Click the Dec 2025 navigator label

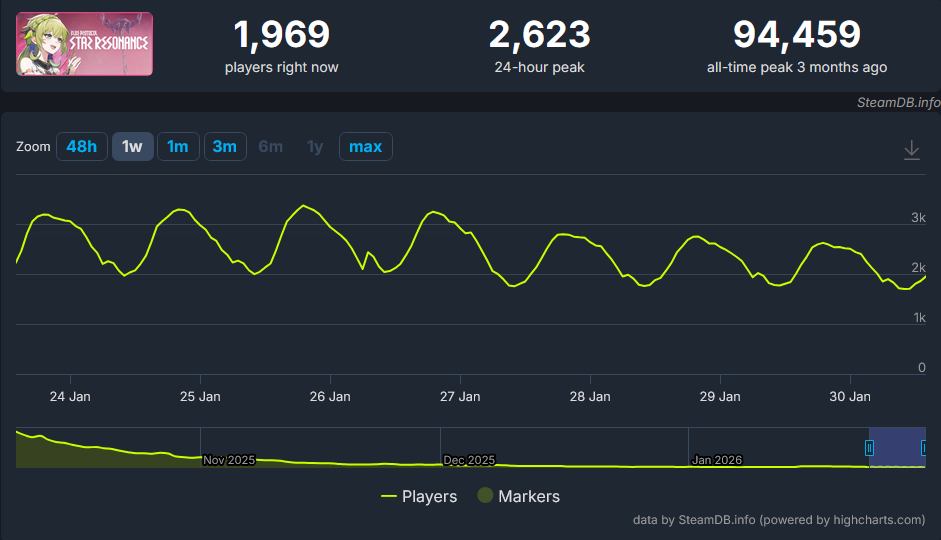(469, 460)
